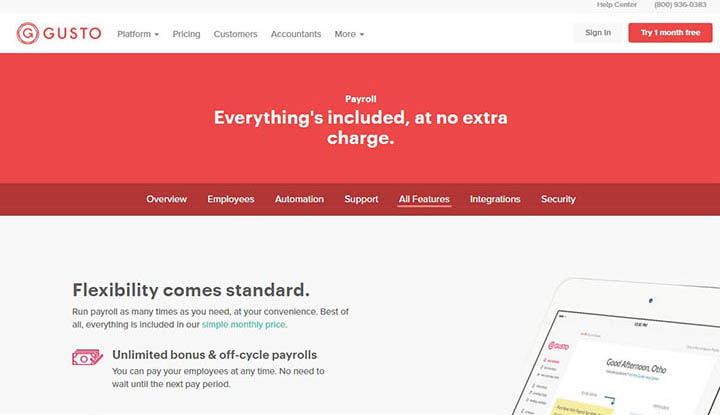Click the cash bills icon beside Unlimited bonus
The height and width of the screenshot is (415, 720).
click(87, 357)
